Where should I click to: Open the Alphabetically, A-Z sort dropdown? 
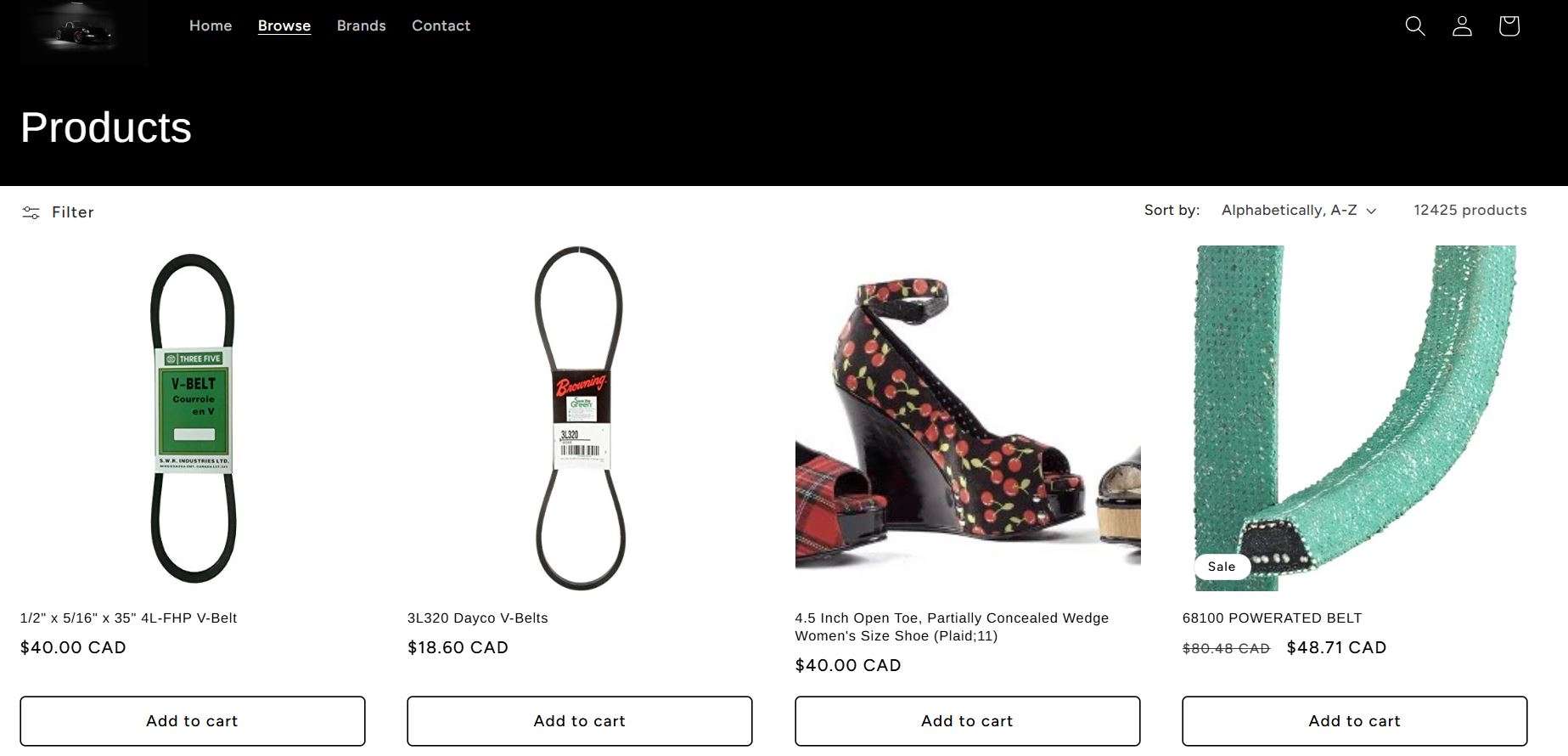(1298, 211)
